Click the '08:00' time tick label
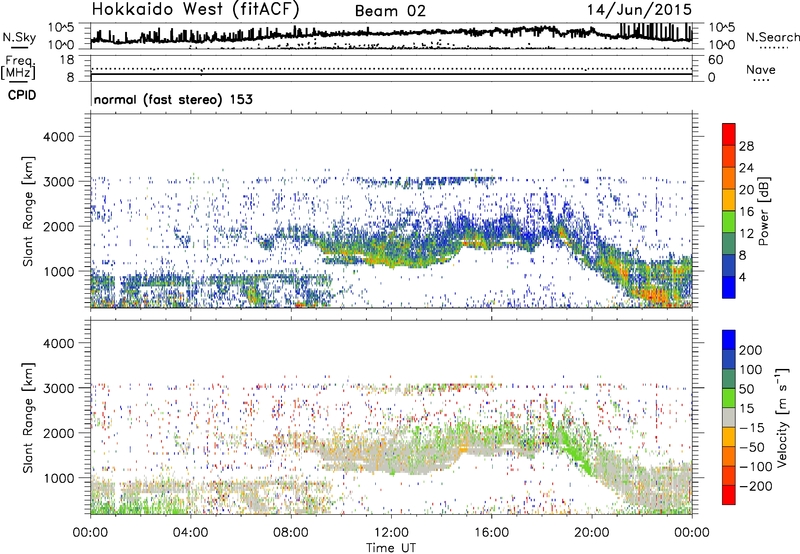 coord(291,532)
